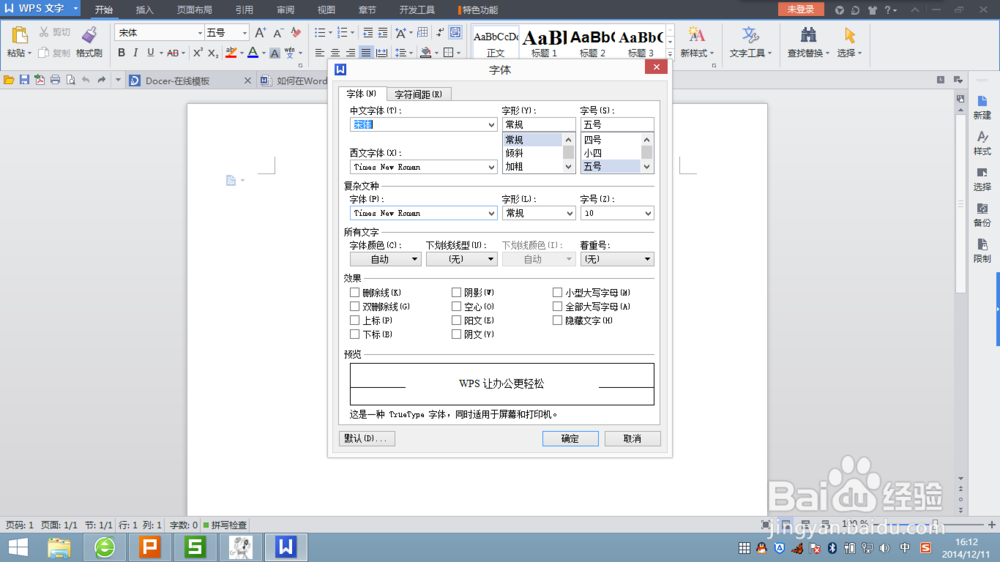Apply the 标题 1 heading style
This screenshot has height=562, width=1000.
click(x=544, y=43)
